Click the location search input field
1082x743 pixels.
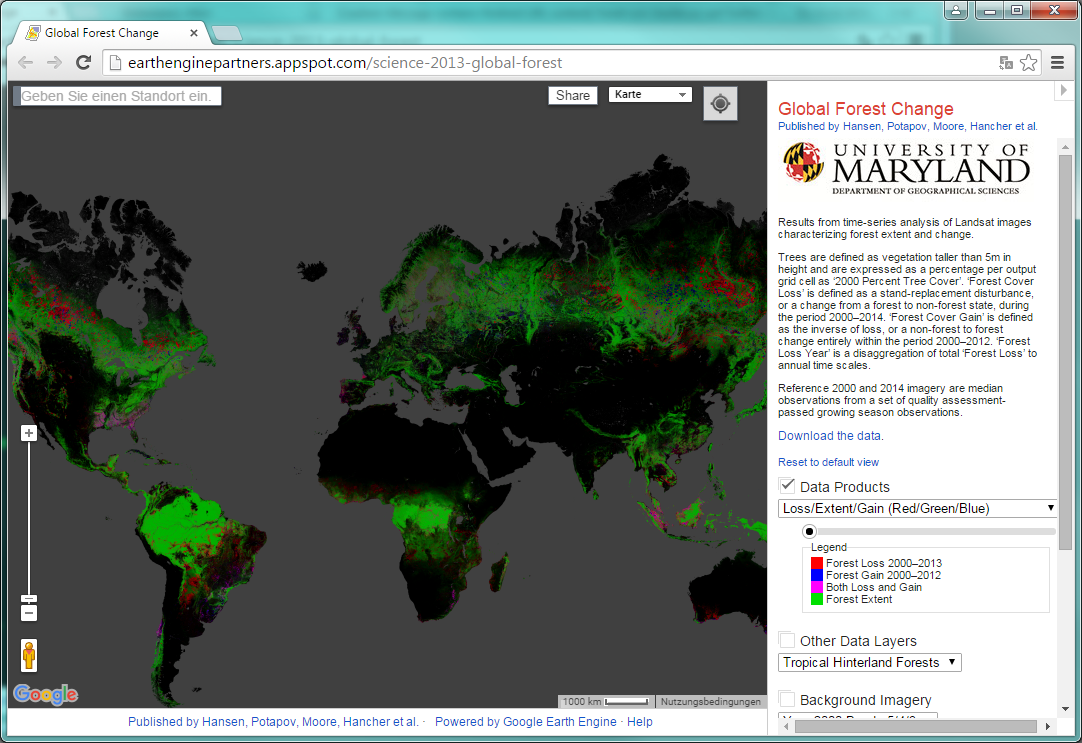(117, 96)
